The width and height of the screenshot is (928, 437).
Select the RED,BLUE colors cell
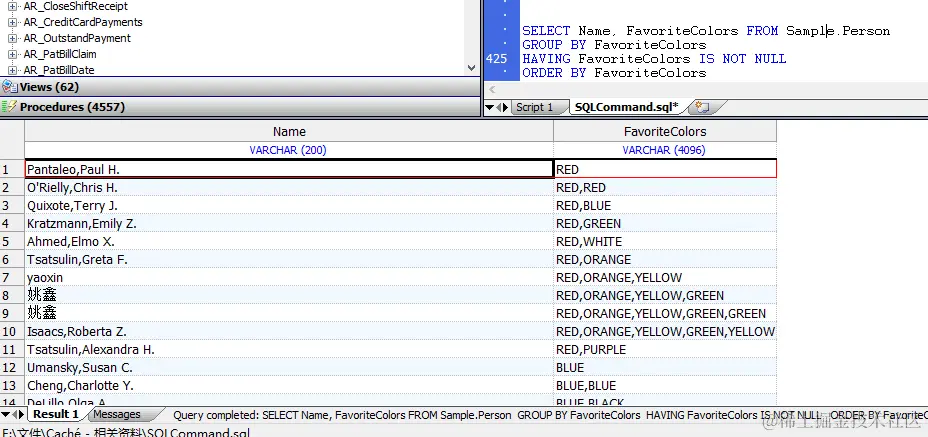[665, 205]
